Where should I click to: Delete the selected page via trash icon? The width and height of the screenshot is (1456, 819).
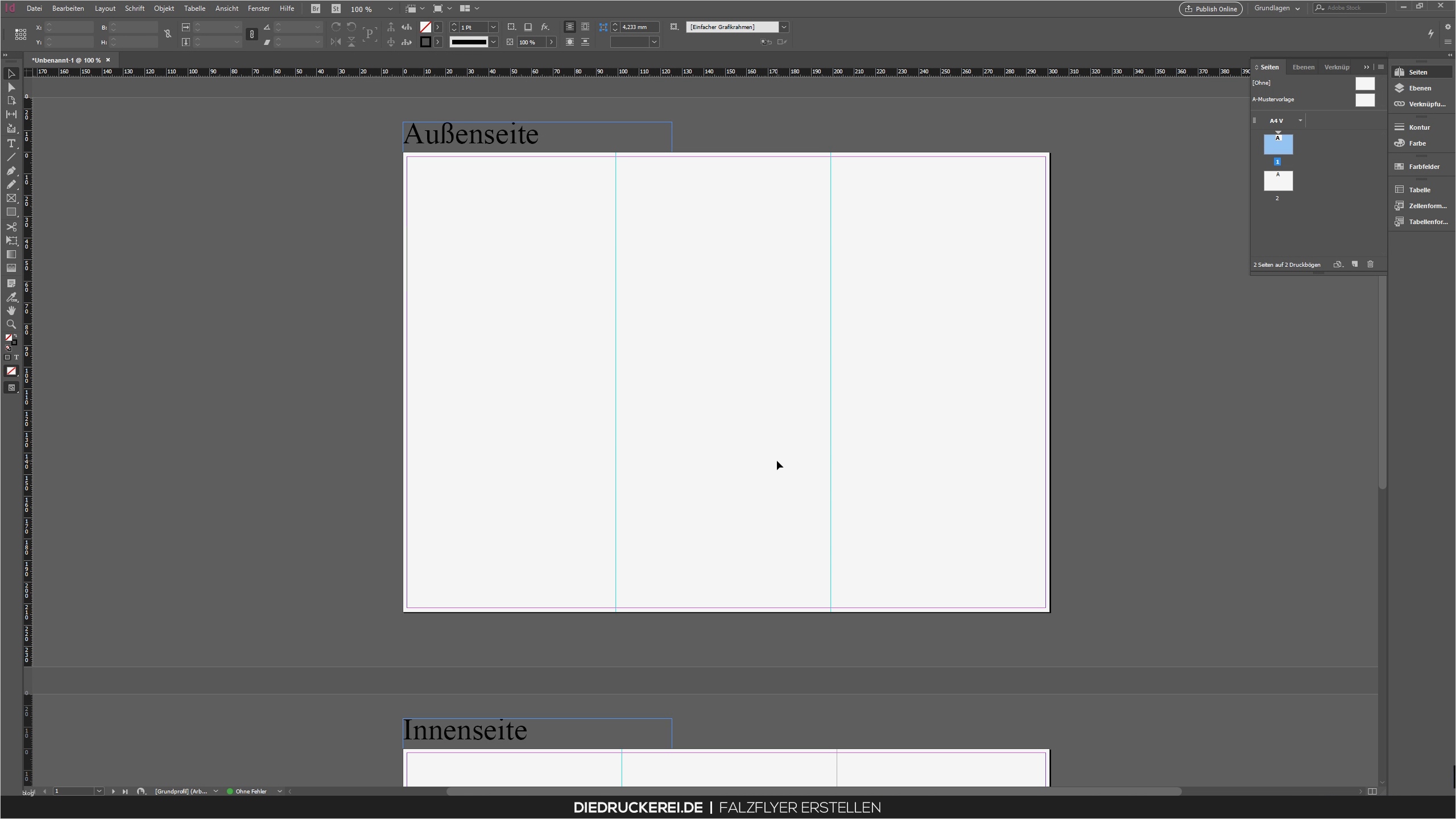[x=1370, y=264]
